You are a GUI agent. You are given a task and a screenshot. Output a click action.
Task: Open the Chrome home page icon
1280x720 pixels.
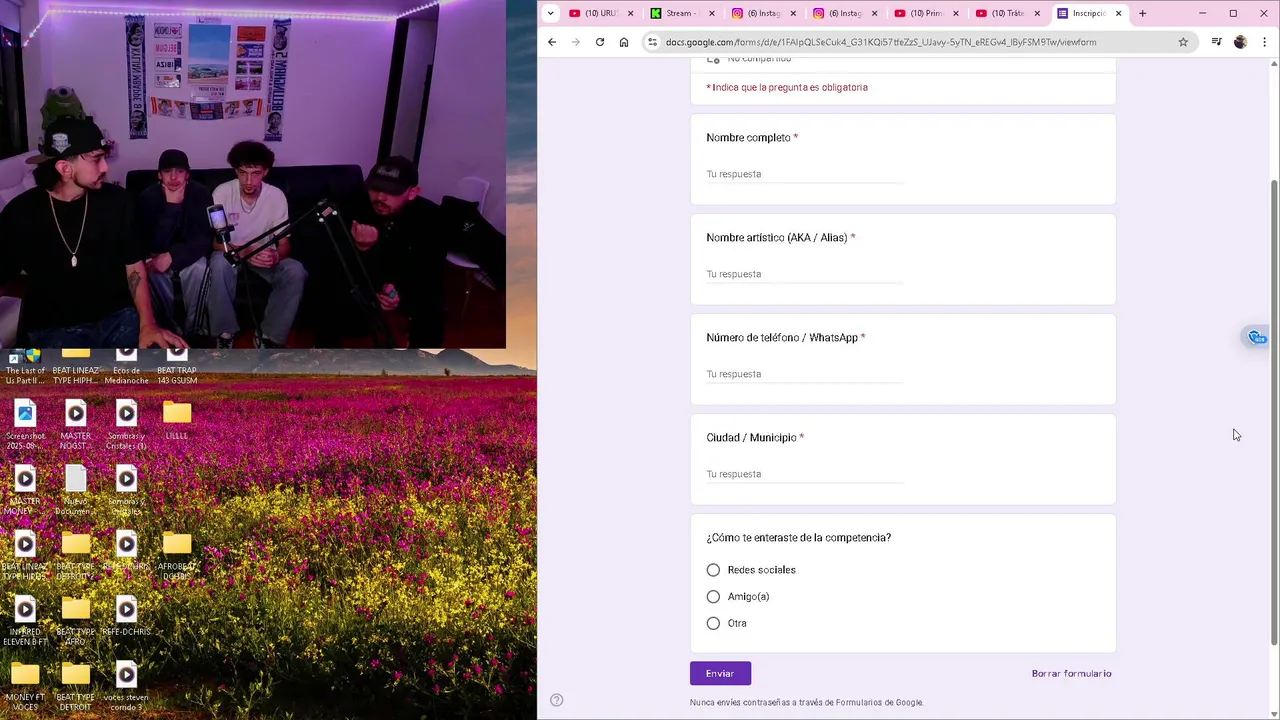click(x=624, y=42)
